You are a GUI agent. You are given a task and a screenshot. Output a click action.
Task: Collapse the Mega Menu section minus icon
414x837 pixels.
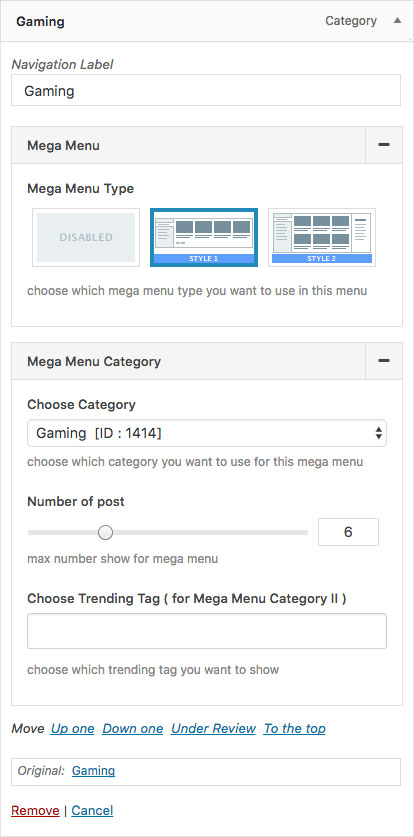point(384,145)
